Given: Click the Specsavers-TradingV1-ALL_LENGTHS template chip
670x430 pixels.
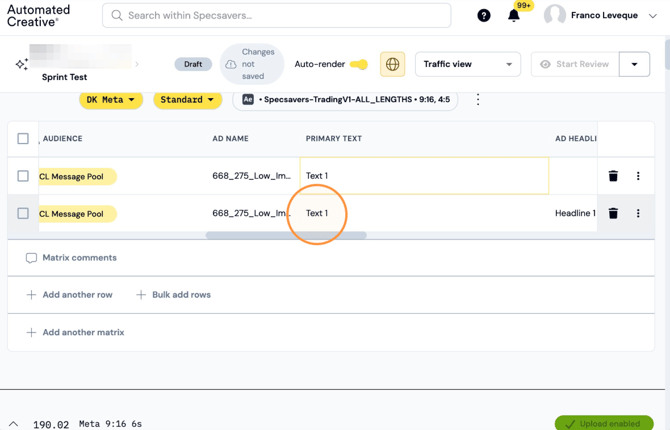Looking at the screenshot, I should 345,100.
